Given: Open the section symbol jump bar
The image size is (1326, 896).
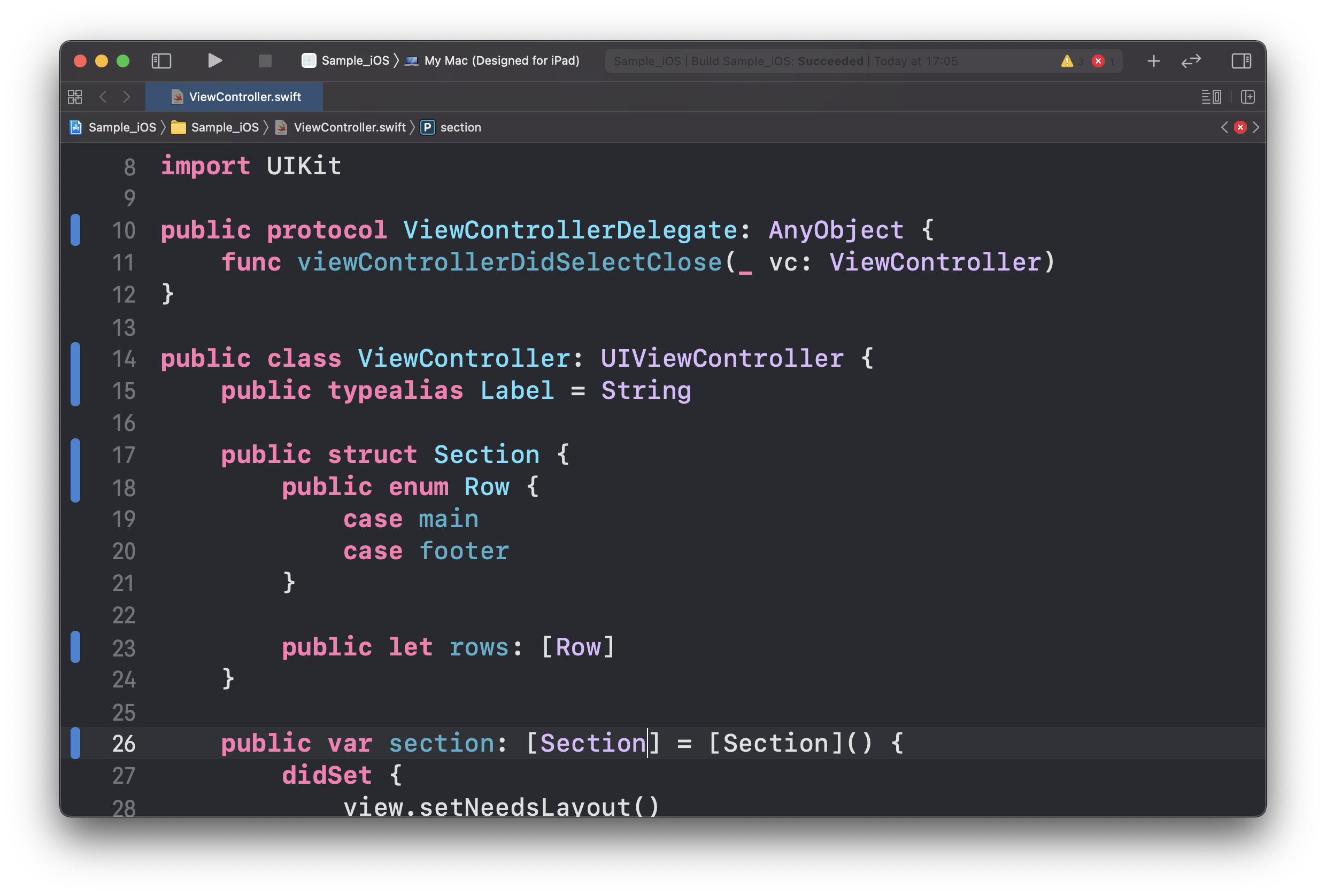Looking at the screenshot, I should pos(459,127).
